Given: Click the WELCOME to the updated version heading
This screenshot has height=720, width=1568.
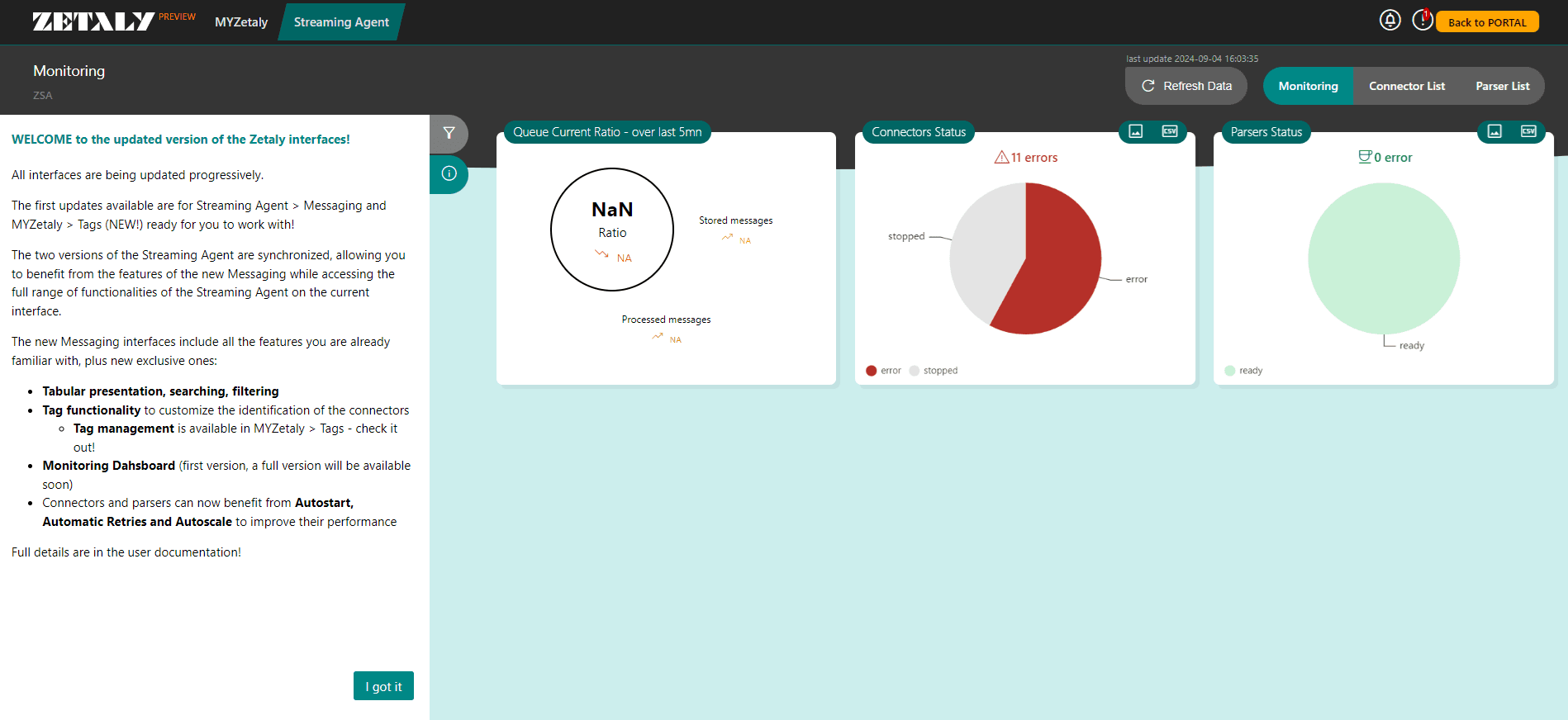Looking at the screenshot, I should (x=181, y=140).
